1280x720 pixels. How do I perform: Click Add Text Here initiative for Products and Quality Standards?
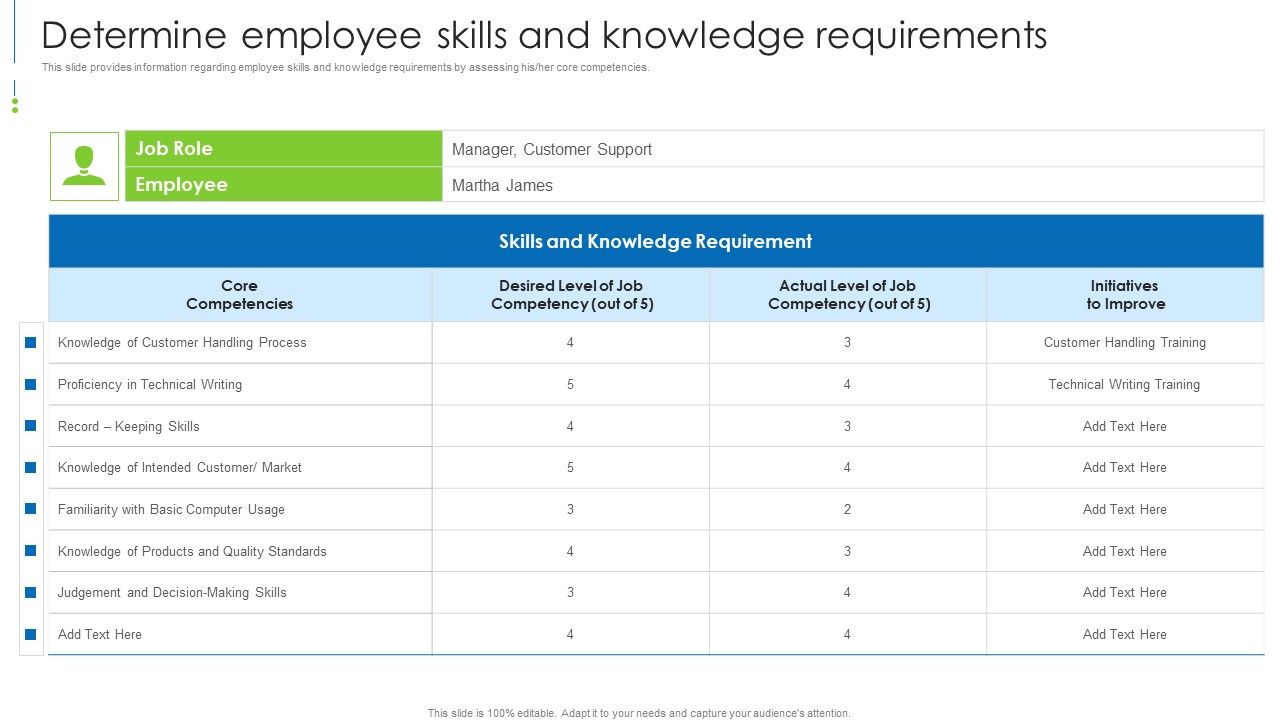click(1125, 551)
